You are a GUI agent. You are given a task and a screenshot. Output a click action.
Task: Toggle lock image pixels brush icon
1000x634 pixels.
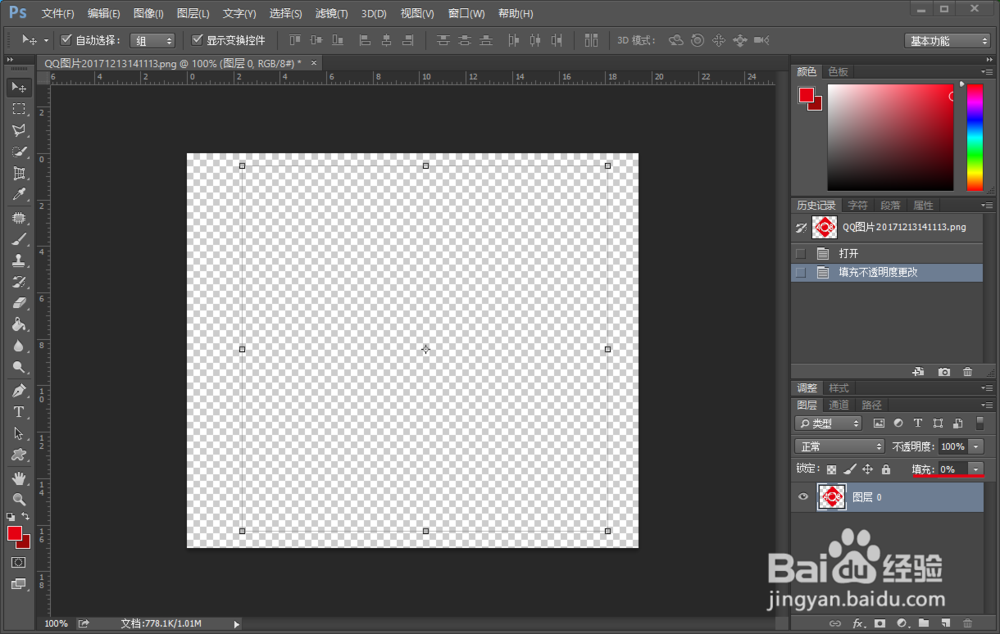pos(849,469)
